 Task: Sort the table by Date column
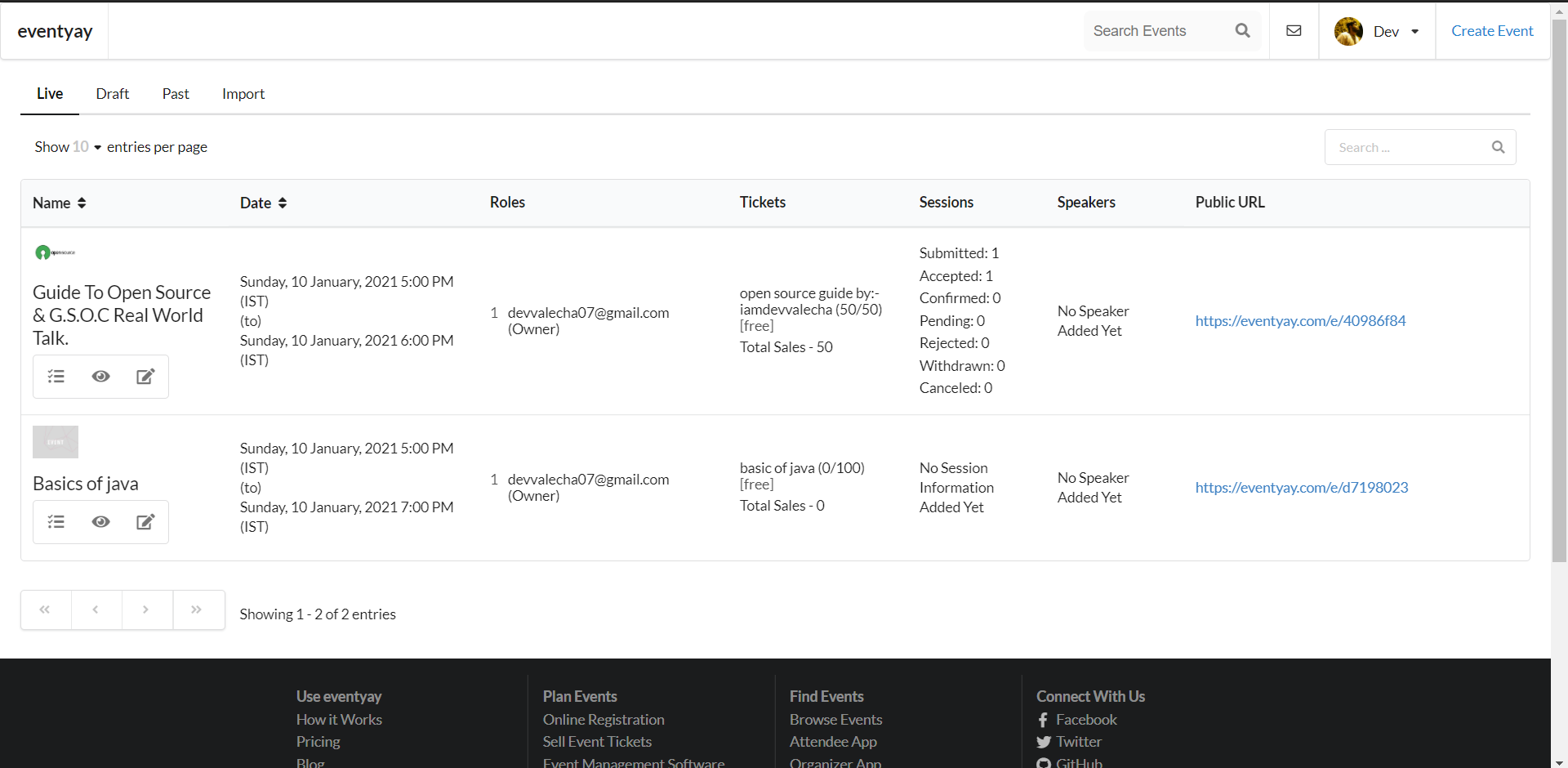pyautogui.click(x=263, y=203)
